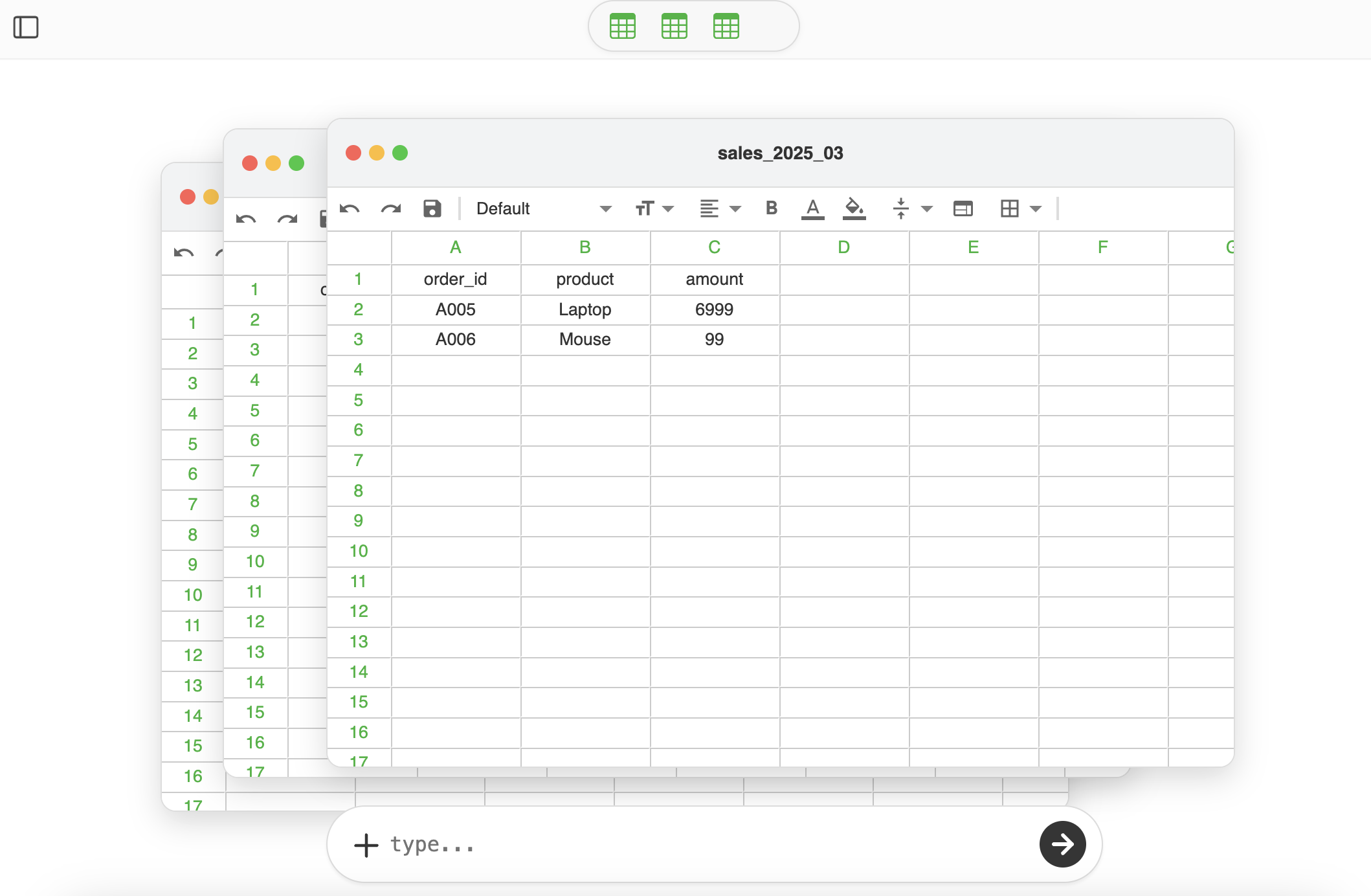Click the A006 cell
Image resolution: width=1371 pixels, height=896 pixels.
456,339
